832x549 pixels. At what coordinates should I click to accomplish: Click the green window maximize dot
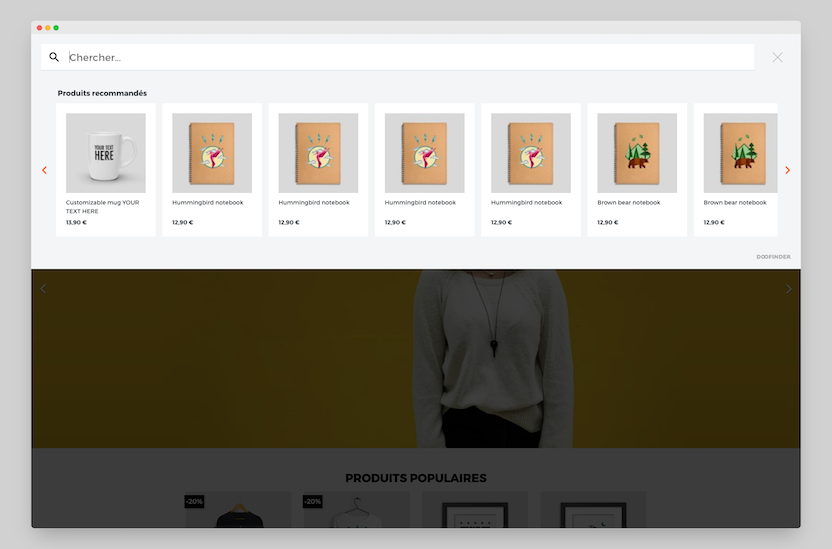[x=56, y=28]
